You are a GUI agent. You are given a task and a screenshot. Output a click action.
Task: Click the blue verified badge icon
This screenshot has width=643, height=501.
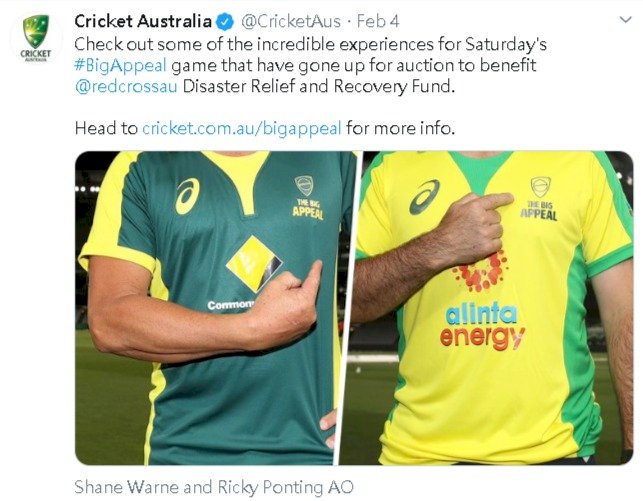point(225,22)
